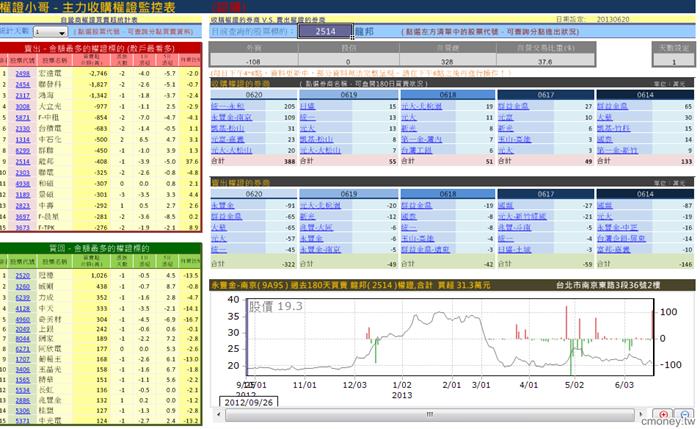700x429 pixels.
Task: Open the 0617 selling broker with value -21
Action: (522, 217)
